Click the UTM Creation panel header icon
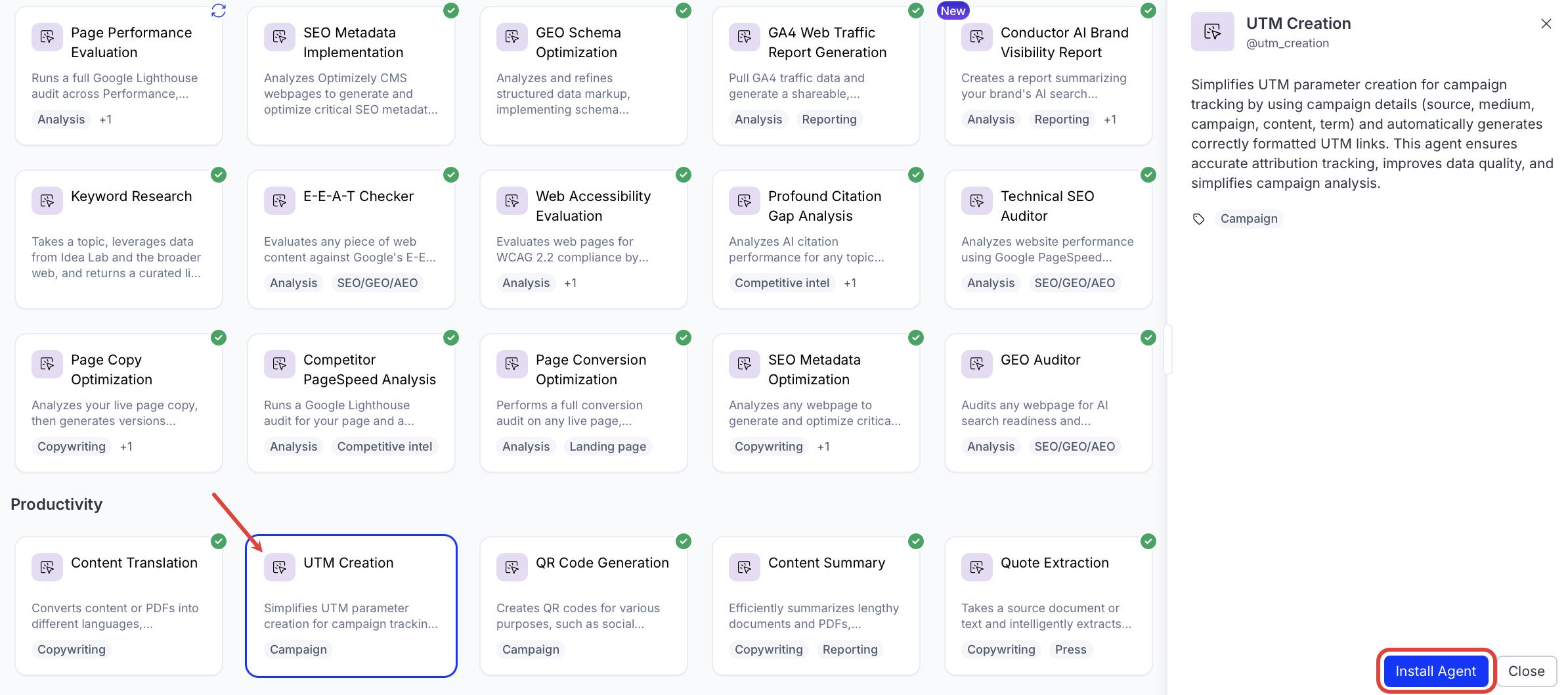The image size is (1568, 695). pos(1213,31)
